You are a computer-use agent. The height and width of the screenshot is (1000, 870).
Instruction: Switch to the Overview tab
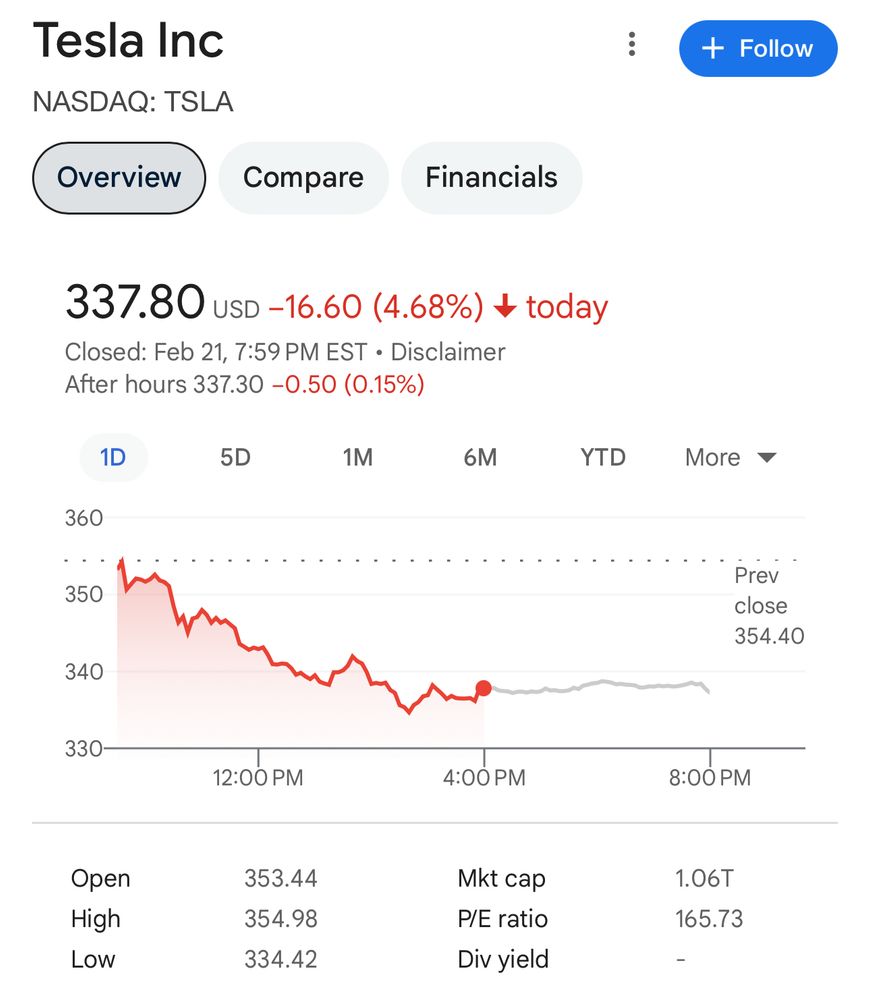coord(119,178)
